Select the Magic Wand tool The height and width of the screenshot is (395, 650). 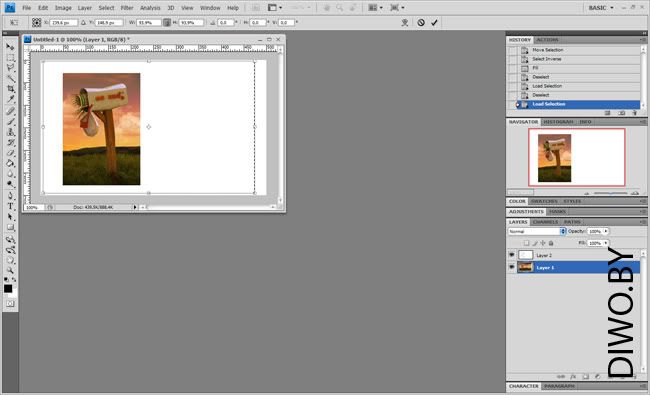[x=10, y=78]
